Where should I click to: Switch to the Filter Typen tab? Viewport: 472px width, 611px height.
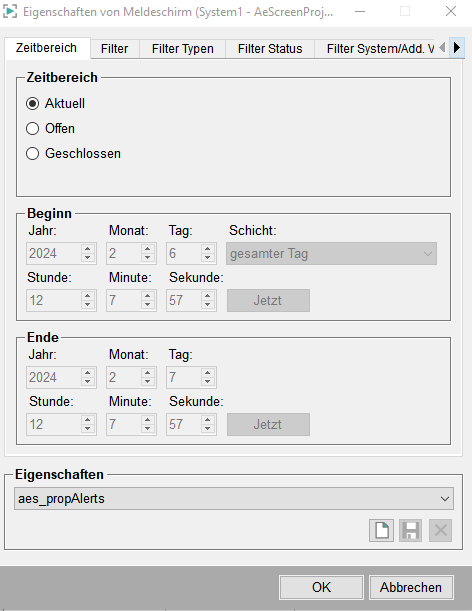[182, 49]
